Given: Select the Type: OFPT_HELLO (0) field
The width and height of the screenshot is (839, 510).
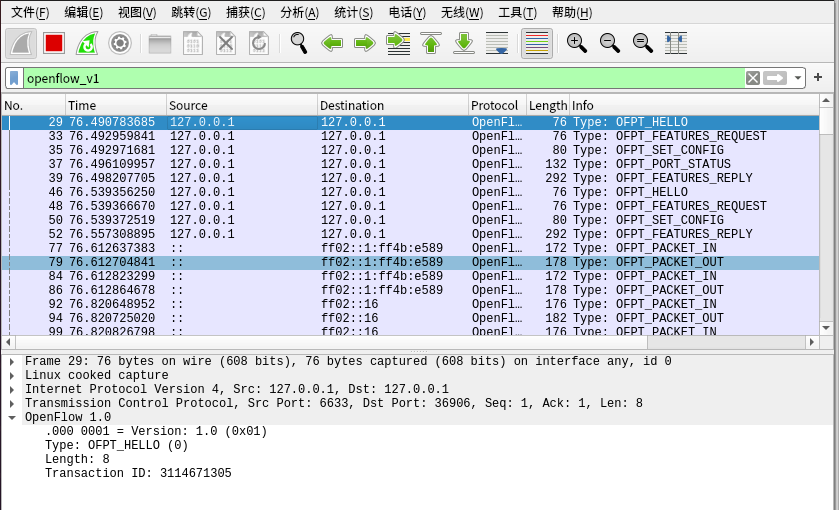Looking at the screenshot, I should click(x=117, y=445).
